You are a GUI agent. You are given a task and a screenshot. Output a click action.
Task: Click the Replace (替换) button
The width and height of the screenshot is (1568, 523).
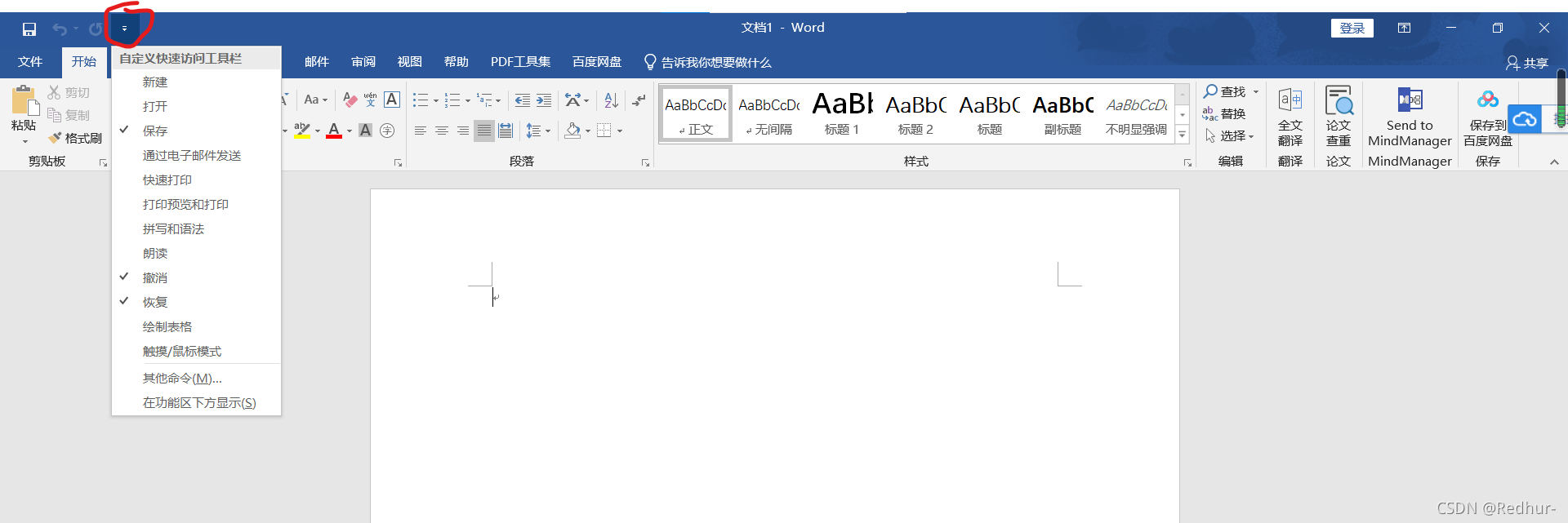(x=1224, y=113)
